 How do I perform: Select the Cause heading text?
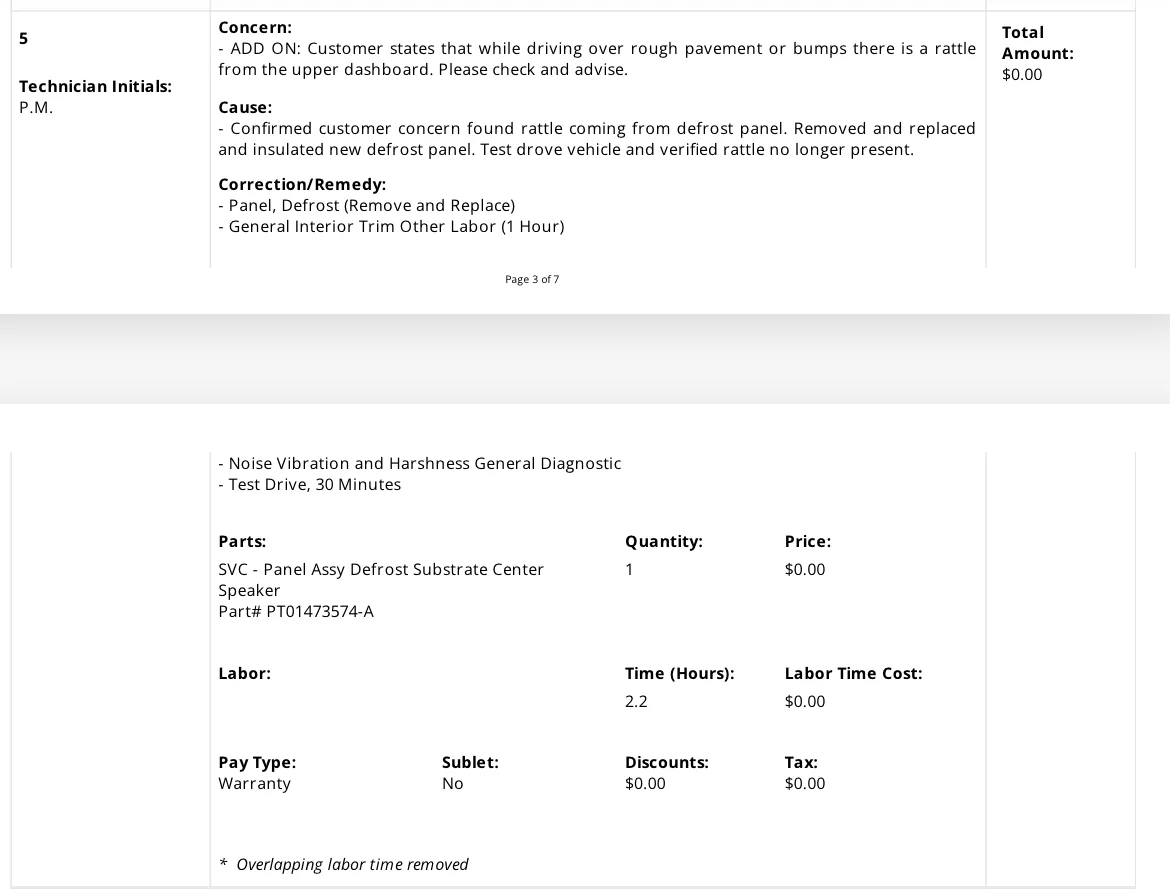pyautogui.click(x=245, y=107)
